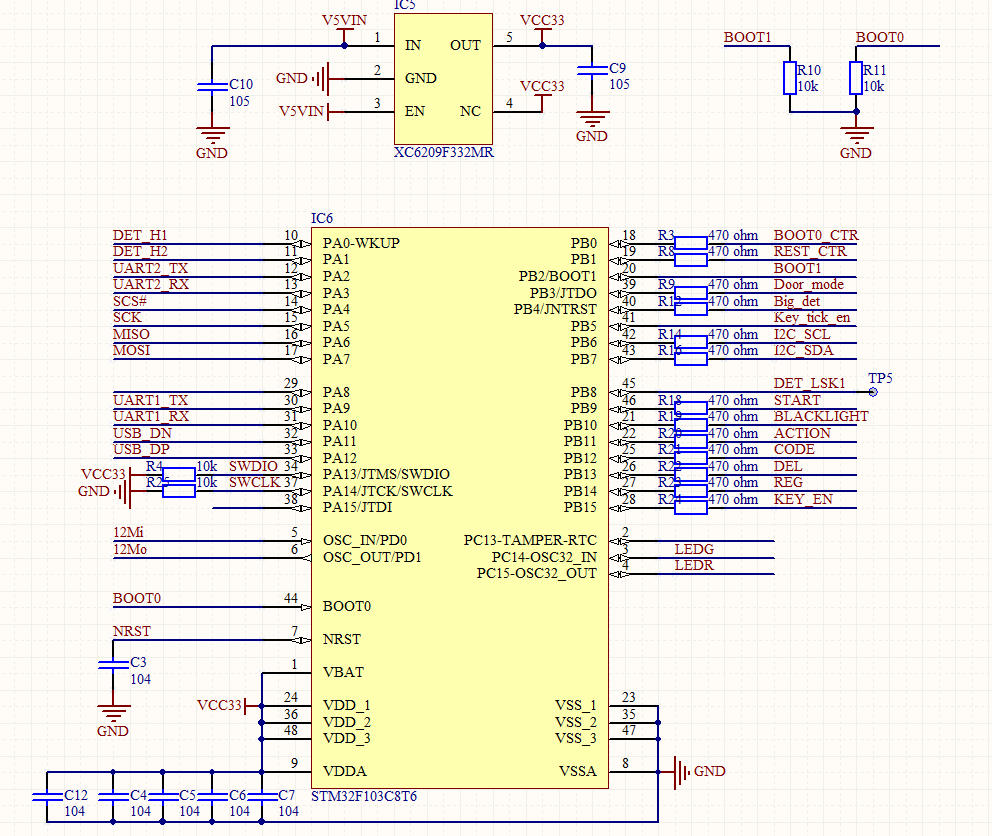
Task: Click the SWCLK net label
Action: coord(254,482)
